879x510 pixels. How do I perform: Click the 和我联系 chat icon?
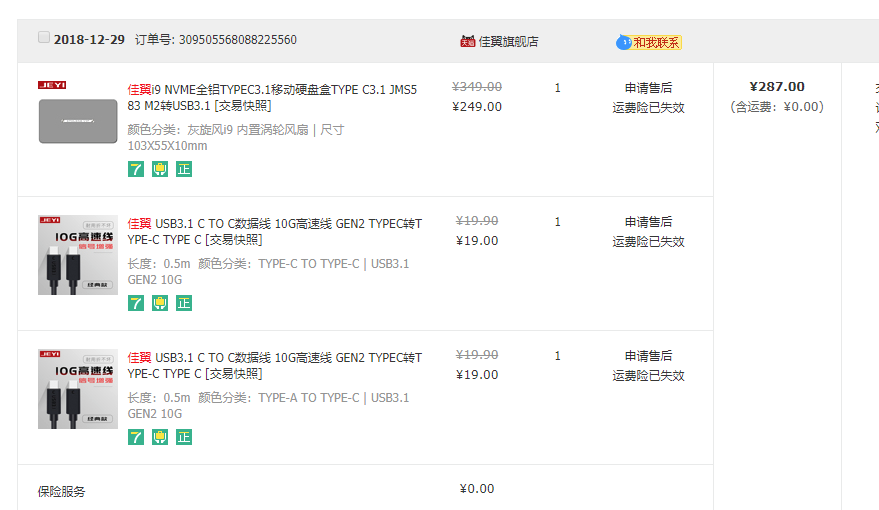649,43
